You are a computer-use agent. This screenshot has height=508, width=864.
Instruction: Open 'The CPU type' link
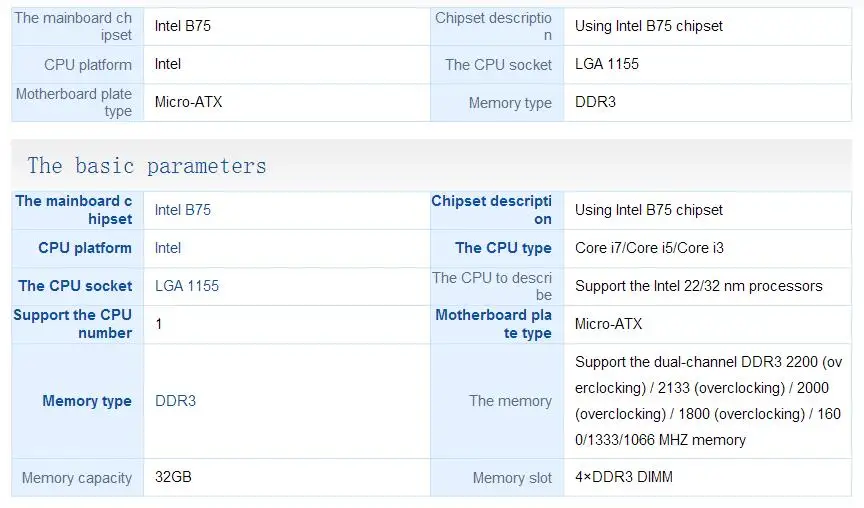tap(503, 248)
